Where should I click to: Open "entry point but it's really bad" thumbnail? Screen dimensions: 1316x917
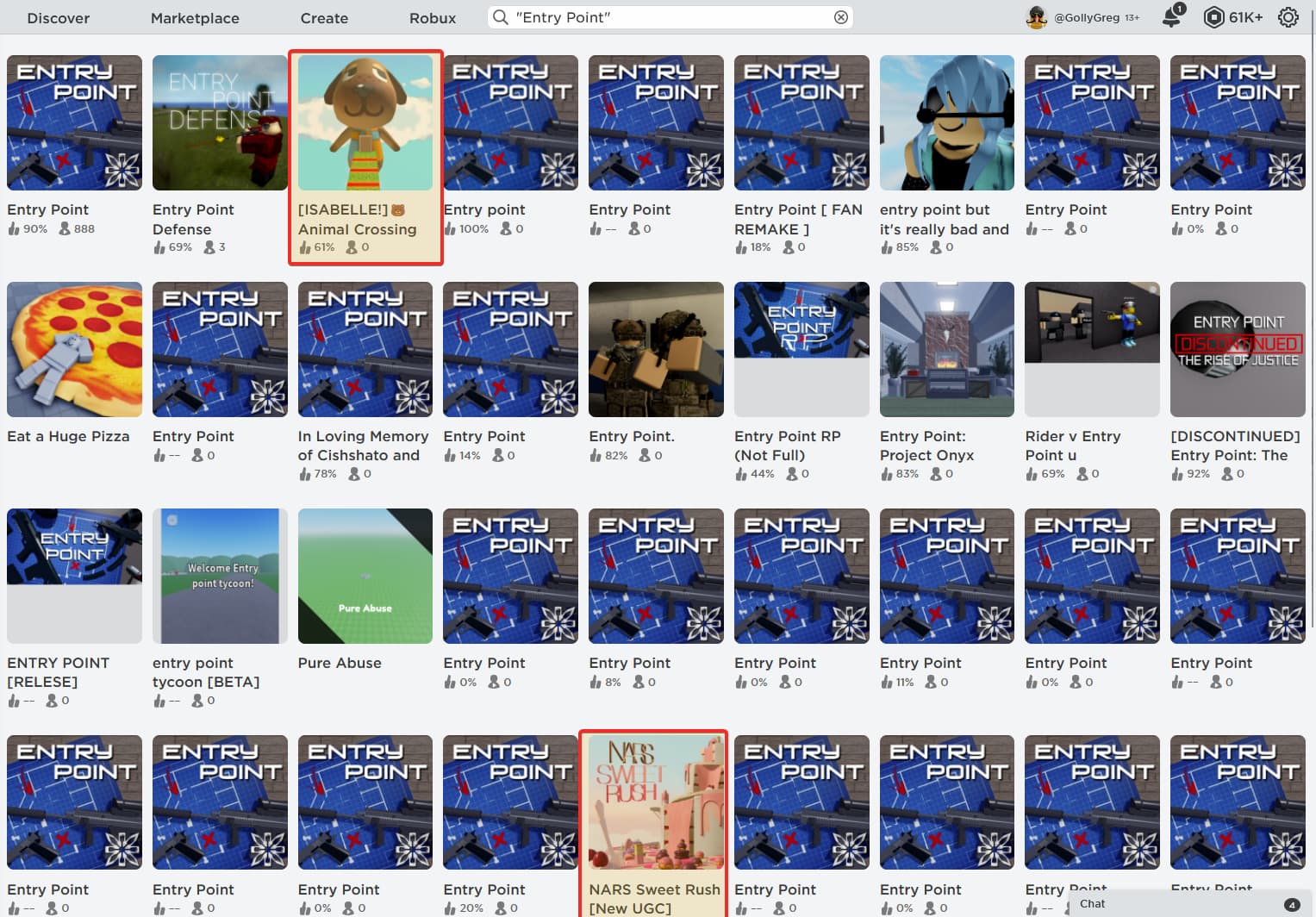point(947,122)
